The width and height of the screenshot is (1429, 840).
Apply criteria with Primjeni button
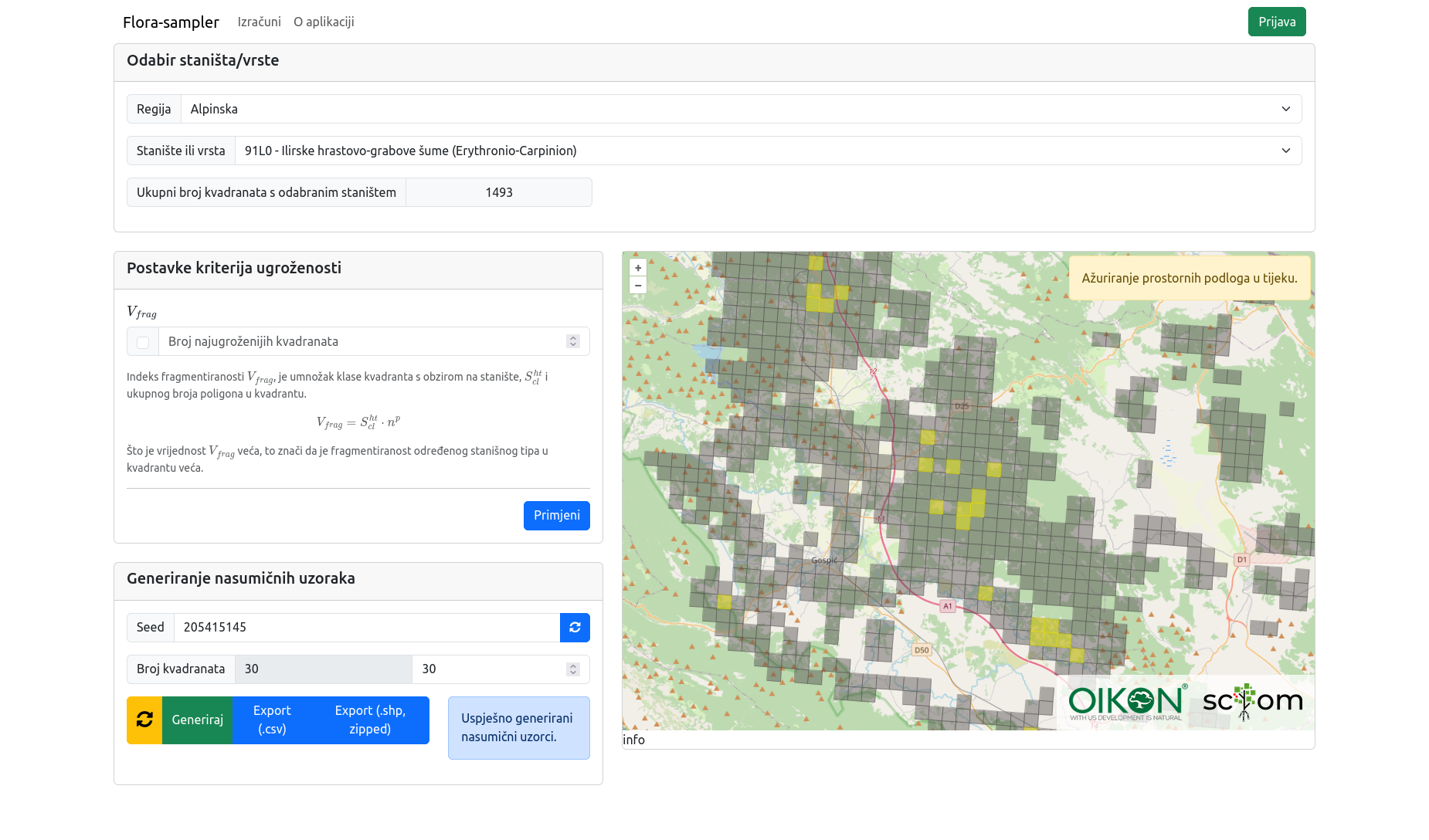coord(556,516)
